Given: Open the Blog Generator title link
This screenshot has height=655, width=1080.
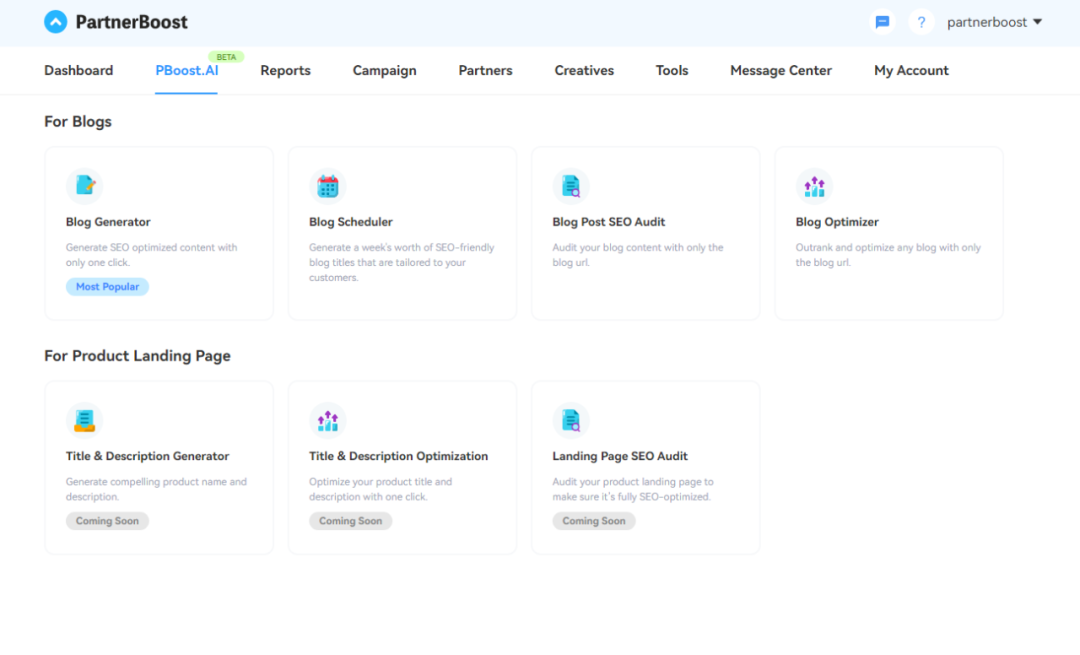Looking at the screenshot, I should coord(108,222).
